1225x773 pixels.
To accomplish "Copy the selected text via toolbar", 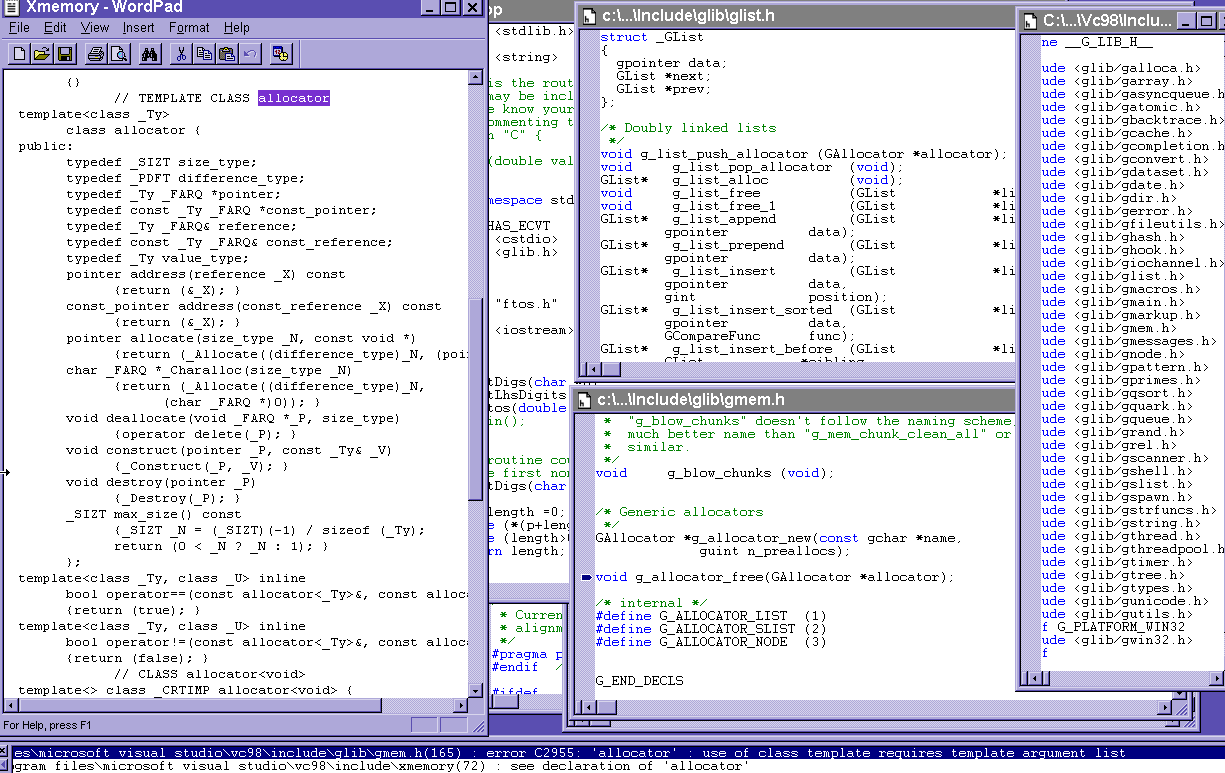I will 204,54.
